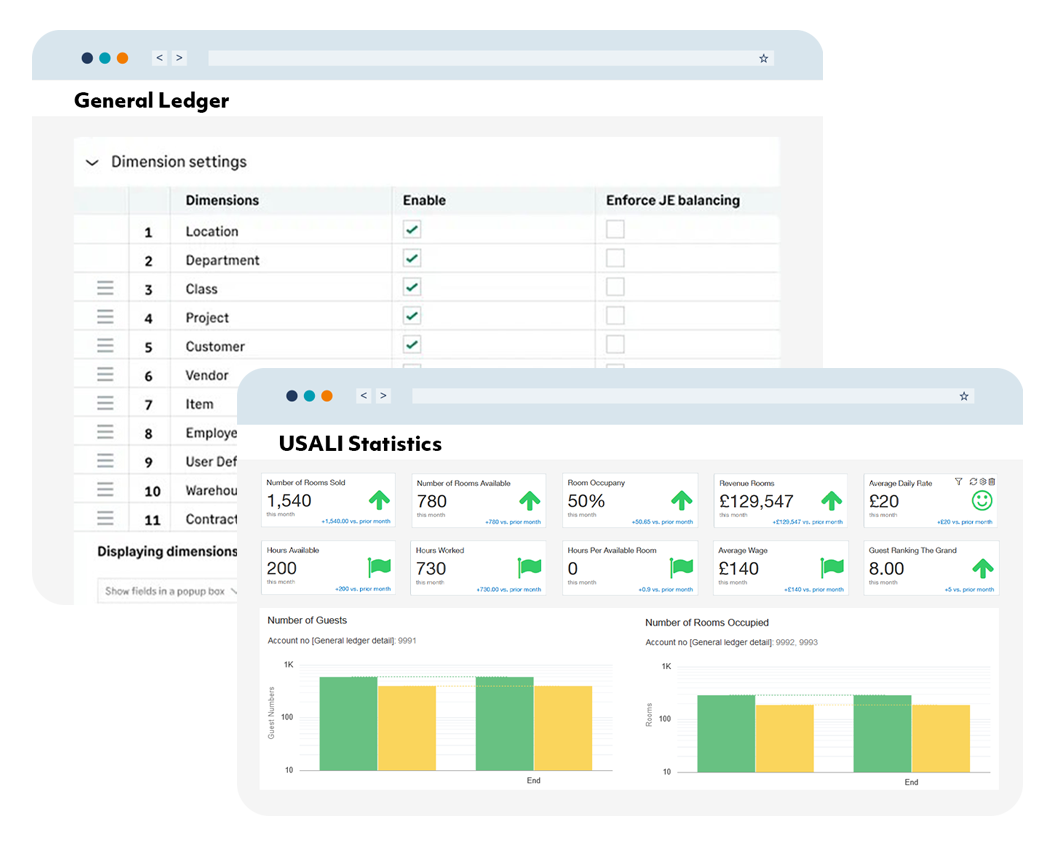The width and height of the screenshot is (1056, 846).
Task: Open the Show fields in a popup box dropdown
Action: [168, 591]
